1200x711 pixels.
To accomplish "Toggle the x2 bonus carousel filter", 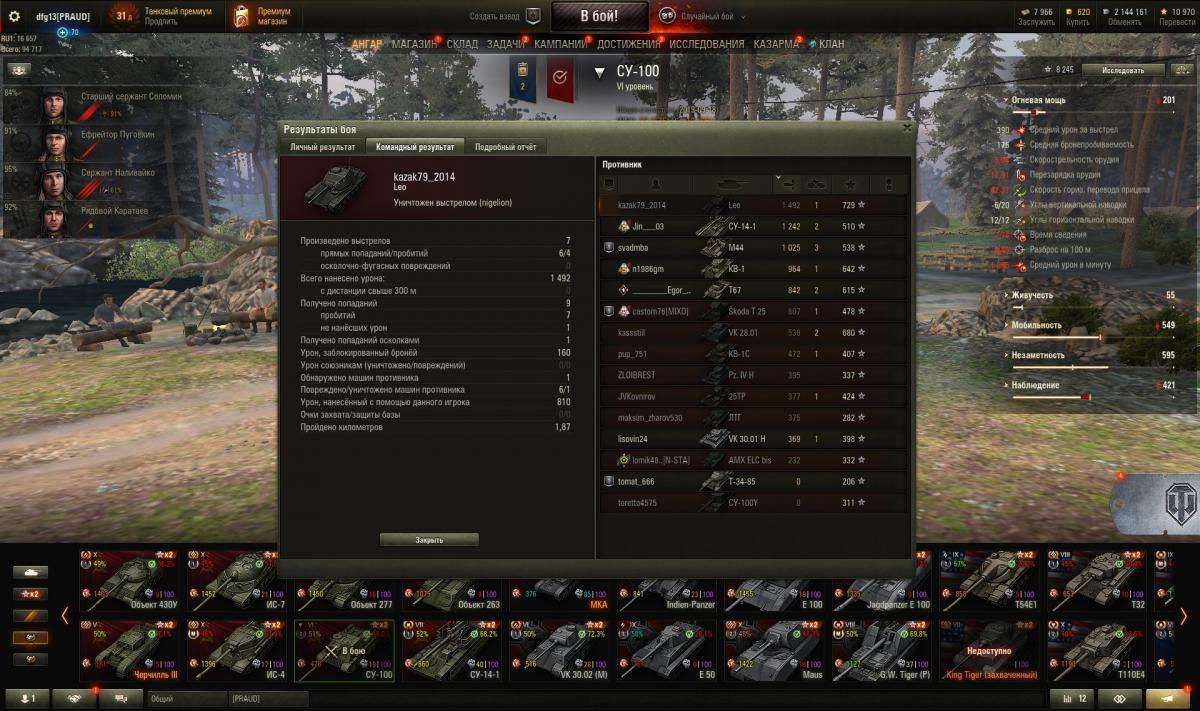I will (30, 594).
